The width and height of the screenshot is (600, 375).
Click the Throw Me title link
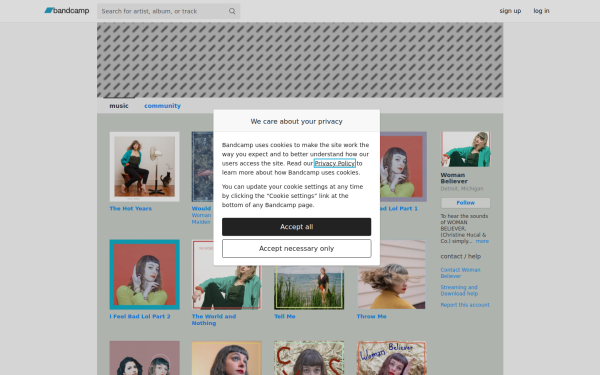[371, 316]
